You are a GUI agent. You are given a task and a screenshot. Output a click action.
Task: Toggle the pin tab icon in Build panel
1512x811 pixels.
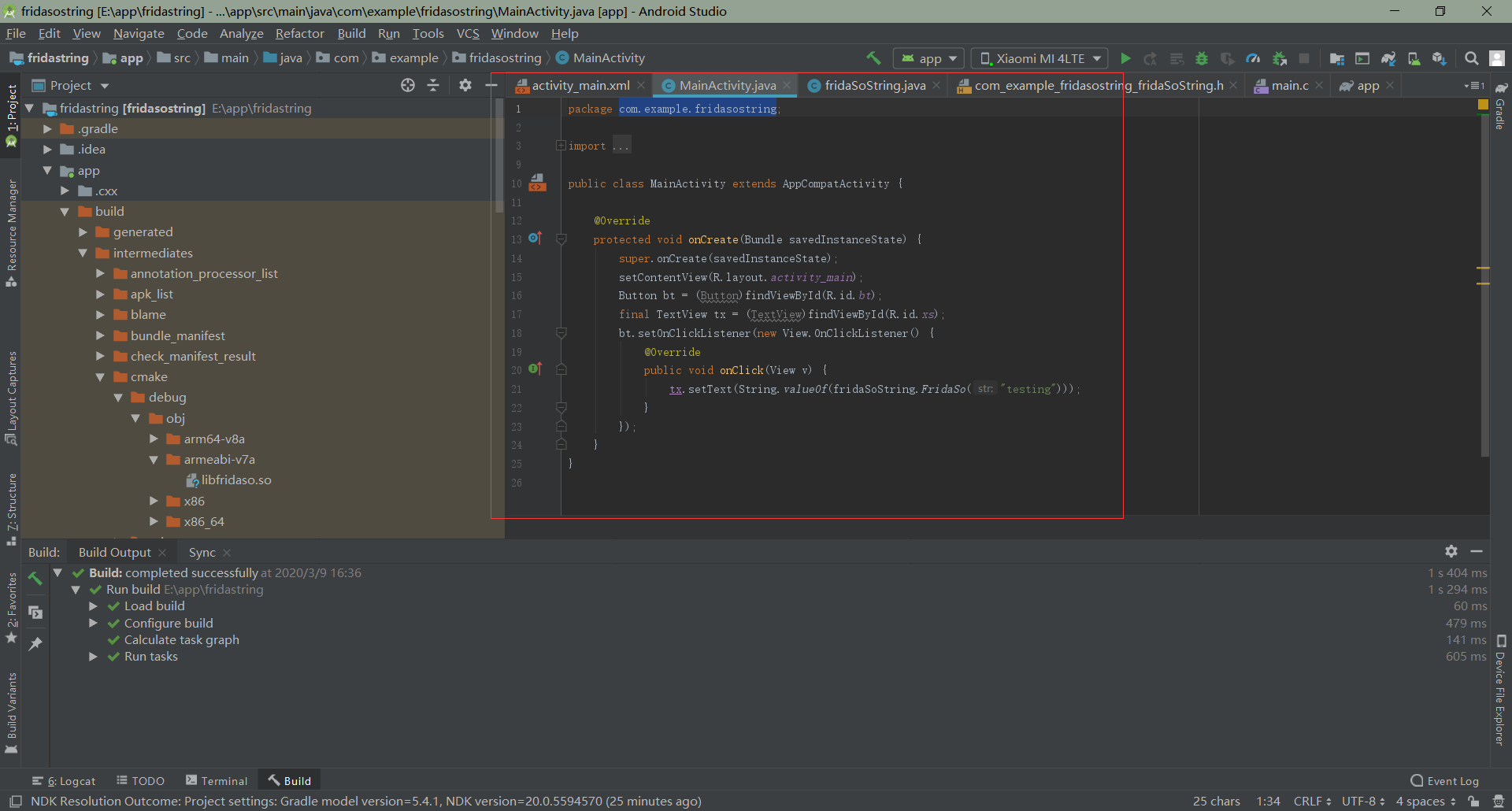(x=35, y=644)
